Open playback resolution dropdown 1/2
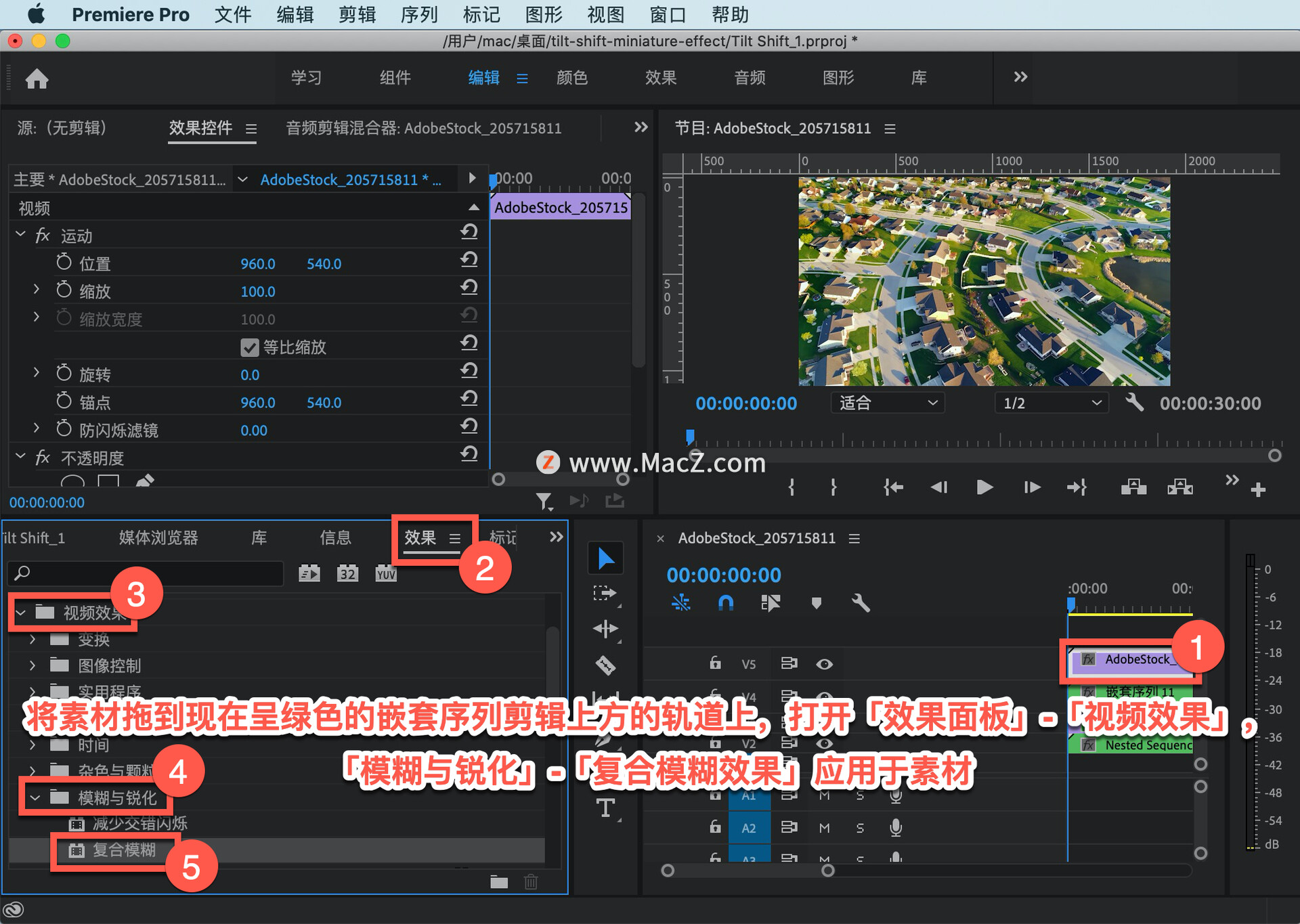 coord(1051,403)
